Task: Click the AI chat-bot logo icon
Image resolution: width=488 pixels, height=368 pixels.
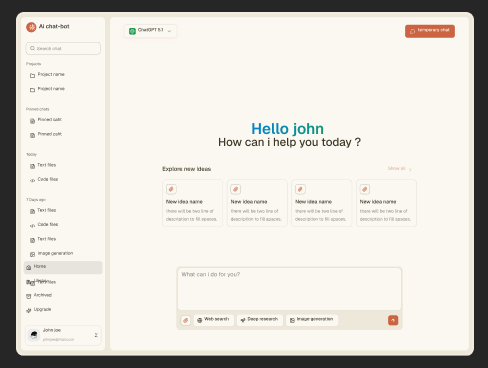Action: click(31, 27)
